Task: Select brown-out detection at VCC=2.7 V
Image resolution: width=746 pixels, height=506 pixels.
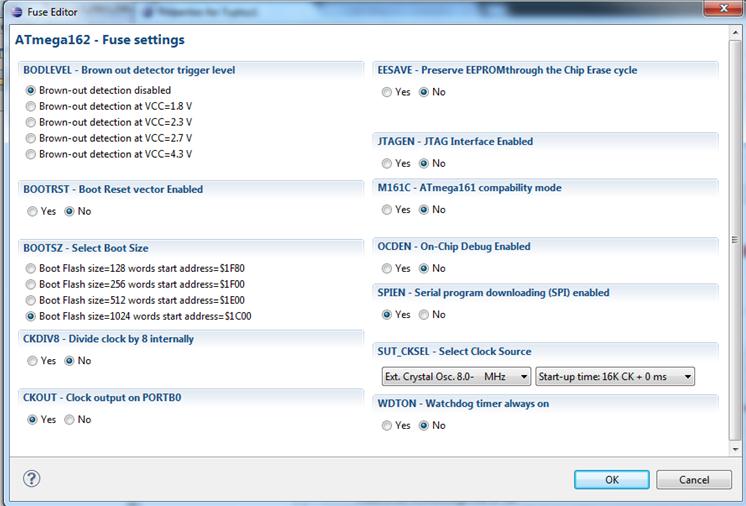Action: 31,138
